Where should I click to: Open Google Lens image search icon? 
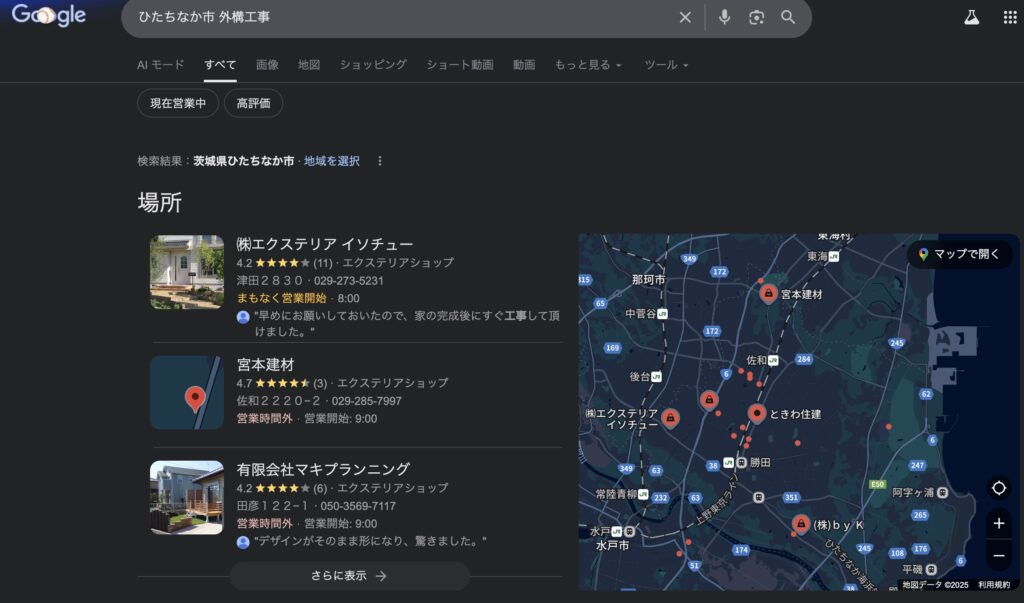(756, 18)
